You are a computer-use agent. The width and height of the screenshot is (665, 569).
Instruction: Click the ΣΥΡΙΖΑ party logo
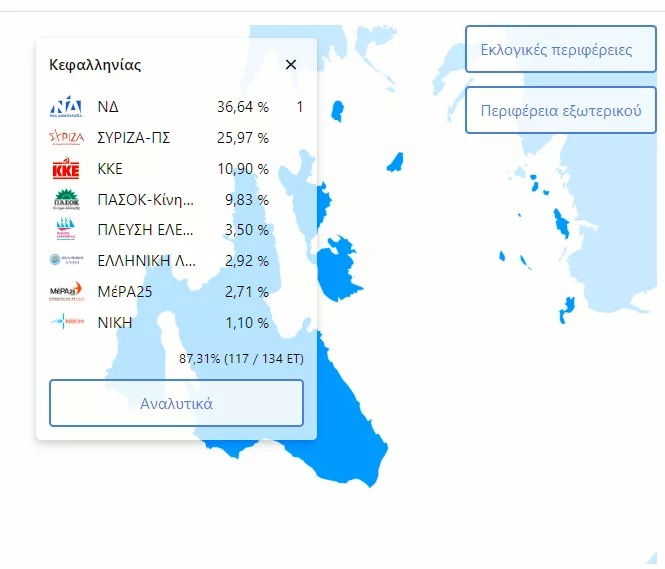[67, 137]
